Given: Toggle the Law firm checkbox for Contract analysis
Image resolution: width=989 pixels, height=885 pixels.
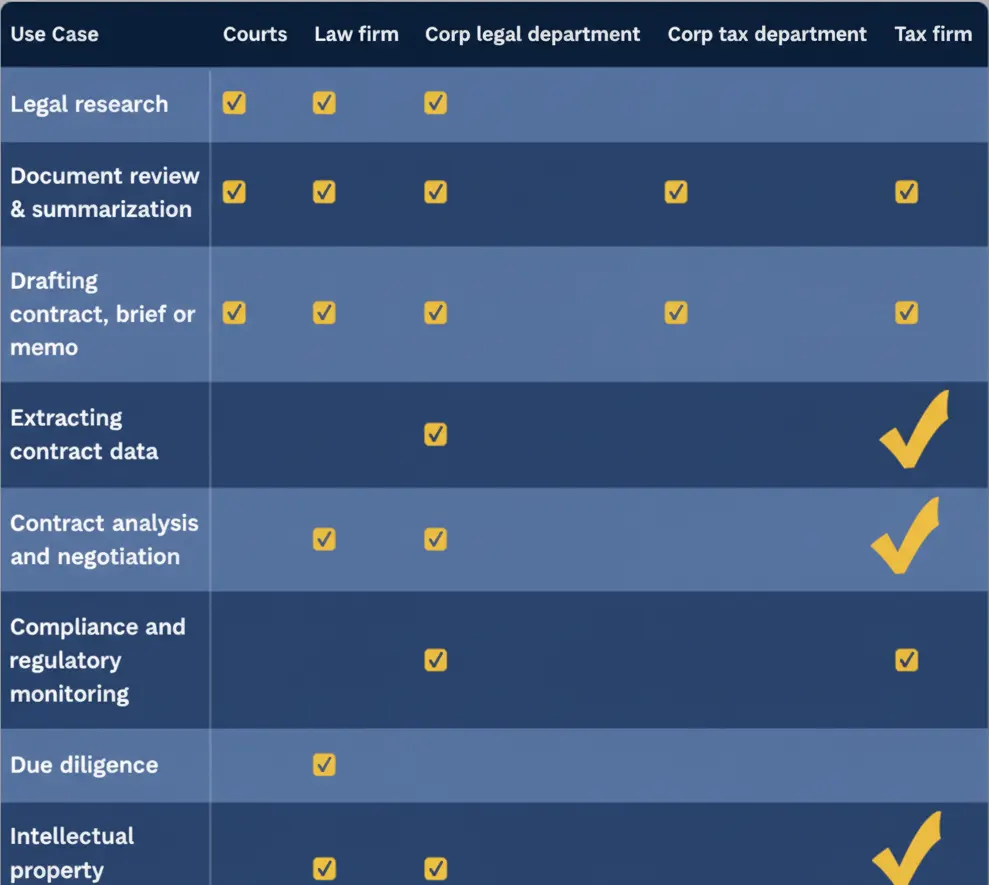Looking at the screenshot, I should [324, 539].
